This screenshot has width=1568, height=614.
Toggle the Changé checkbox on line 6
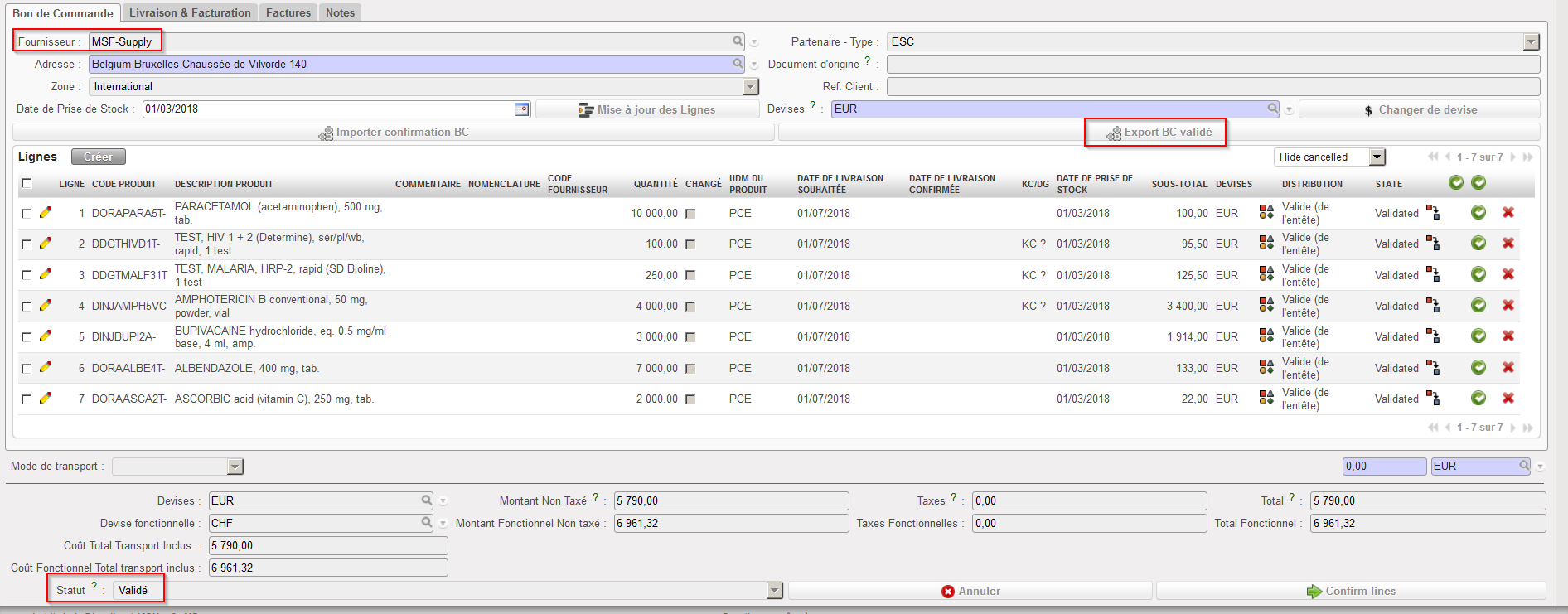click(690, 368)
